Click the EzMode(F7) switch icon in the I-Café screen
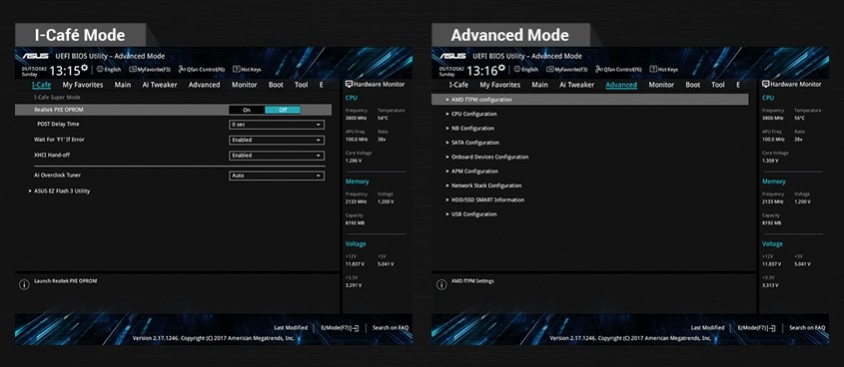 [x=355, y=328]
